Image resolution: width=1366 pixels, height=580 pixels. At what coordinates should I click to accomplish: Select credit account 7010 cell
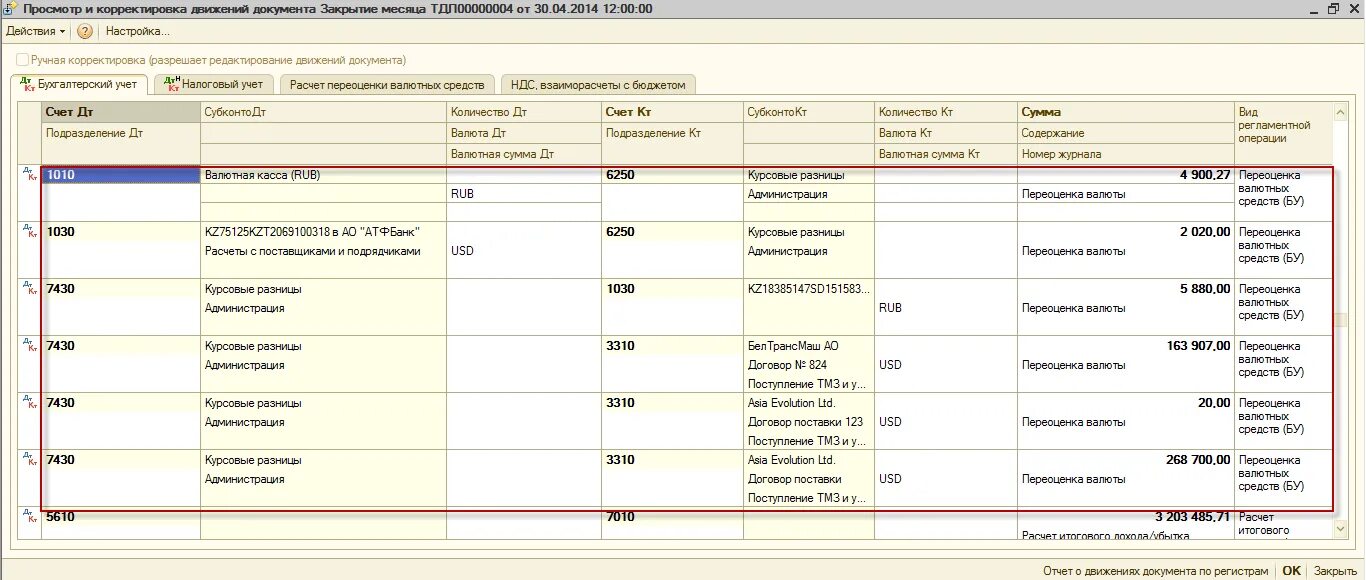672,517
